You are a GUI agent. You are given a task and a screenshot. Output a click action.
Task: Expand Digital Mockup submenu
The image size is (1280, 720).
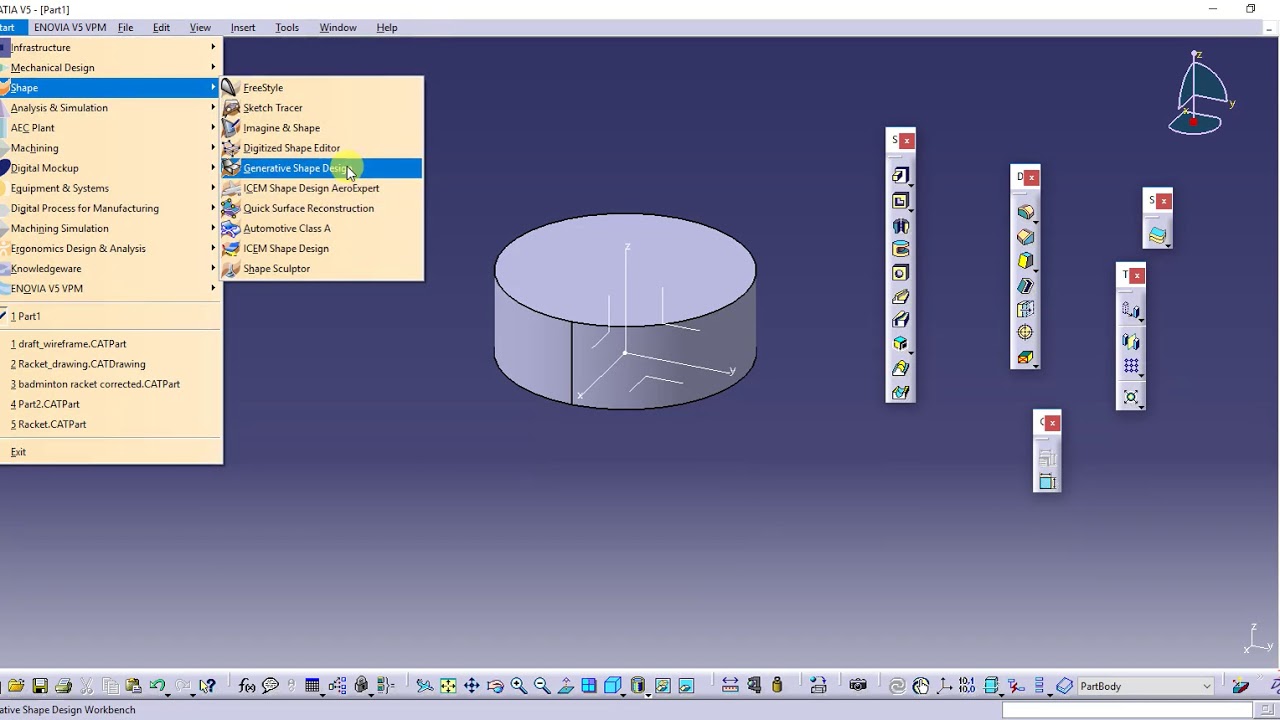tap(110, 168)
